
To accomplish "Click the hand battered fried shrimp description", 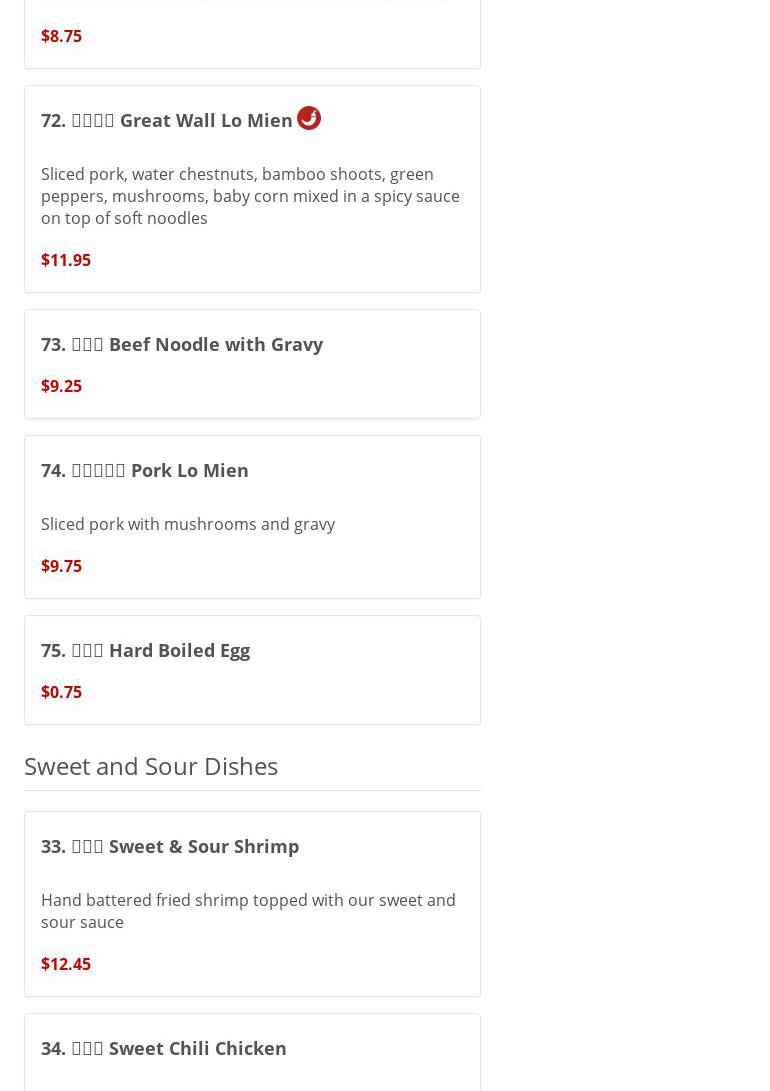I will coord(248,911).
